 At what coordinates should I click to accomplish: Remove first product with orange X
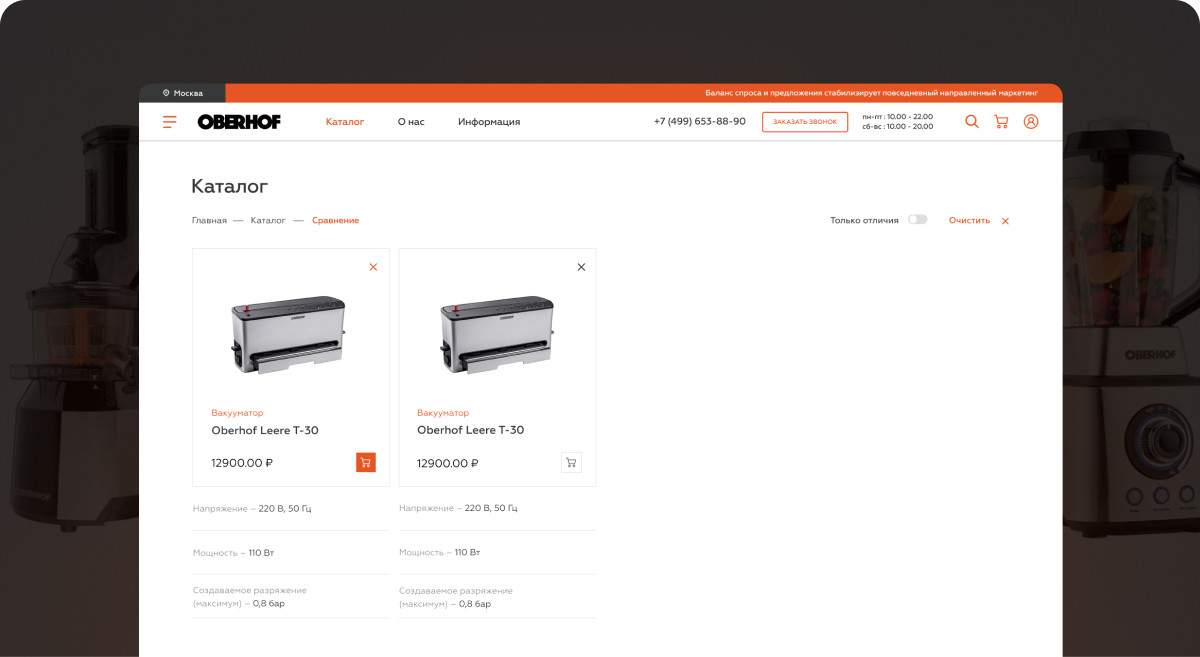pyautogui.click(x=373, y=267)
